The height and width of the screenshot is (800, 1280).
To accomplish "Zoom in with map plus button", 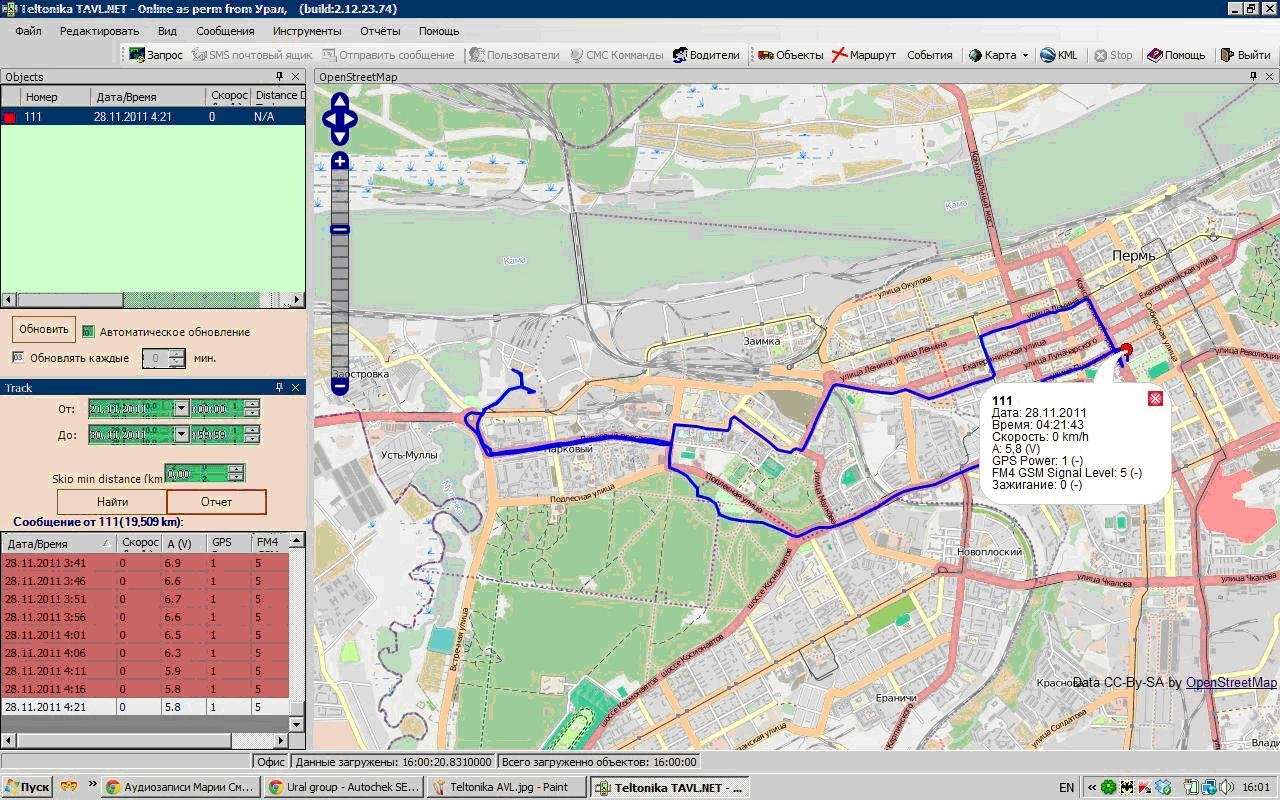I will click(340, 161).
